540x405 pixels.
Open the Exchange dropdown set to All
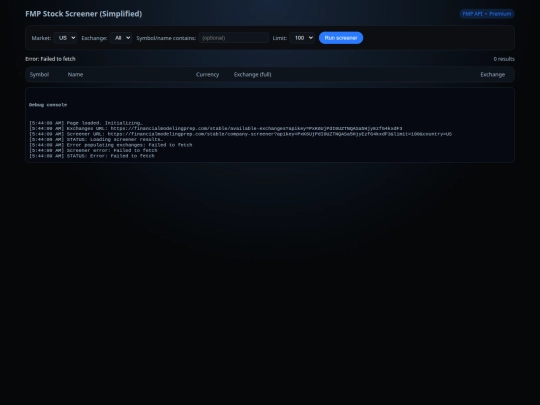point(121,38)
